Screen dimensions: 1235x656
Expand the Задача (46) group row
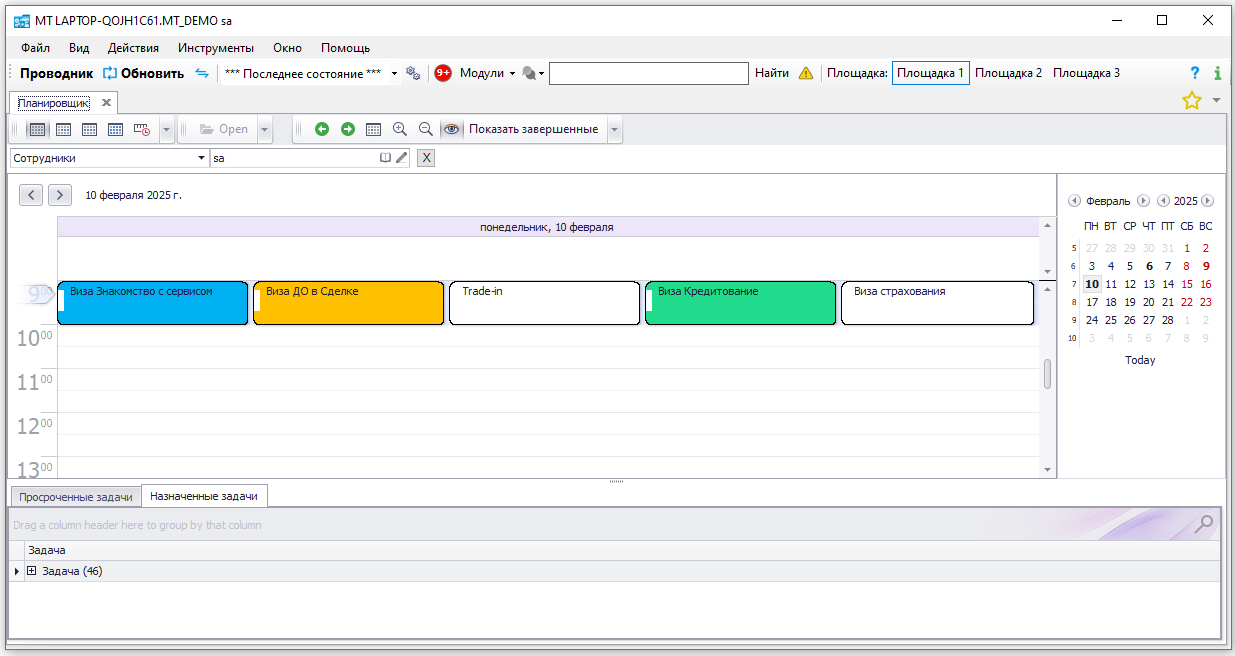click(32, 571)
